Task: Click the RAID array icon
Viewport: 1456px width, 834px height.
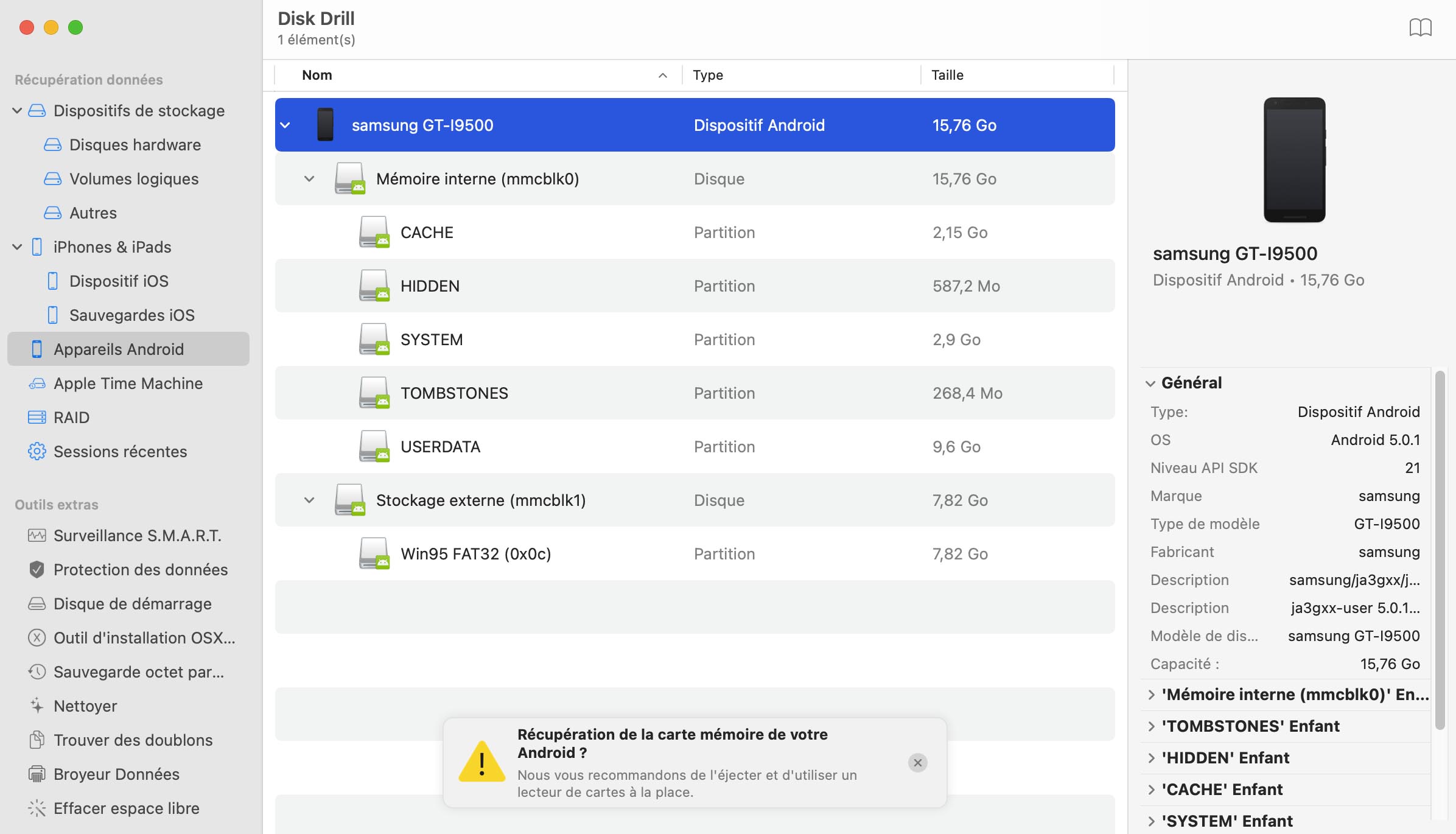Action: [37, 418]
